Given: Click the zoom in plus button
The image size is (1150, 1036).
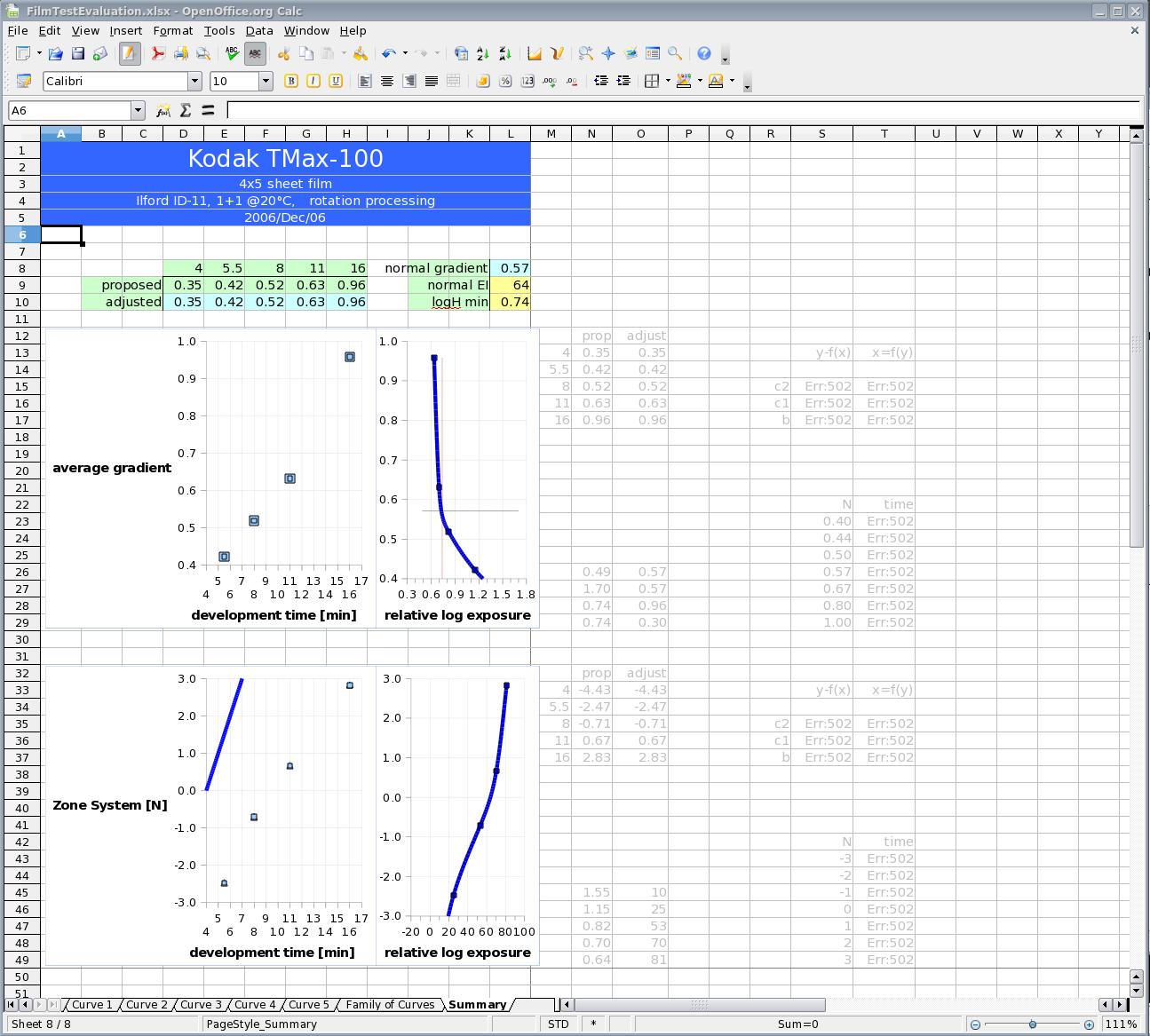Looking at the screenshot, I should coord(1089,1024).
